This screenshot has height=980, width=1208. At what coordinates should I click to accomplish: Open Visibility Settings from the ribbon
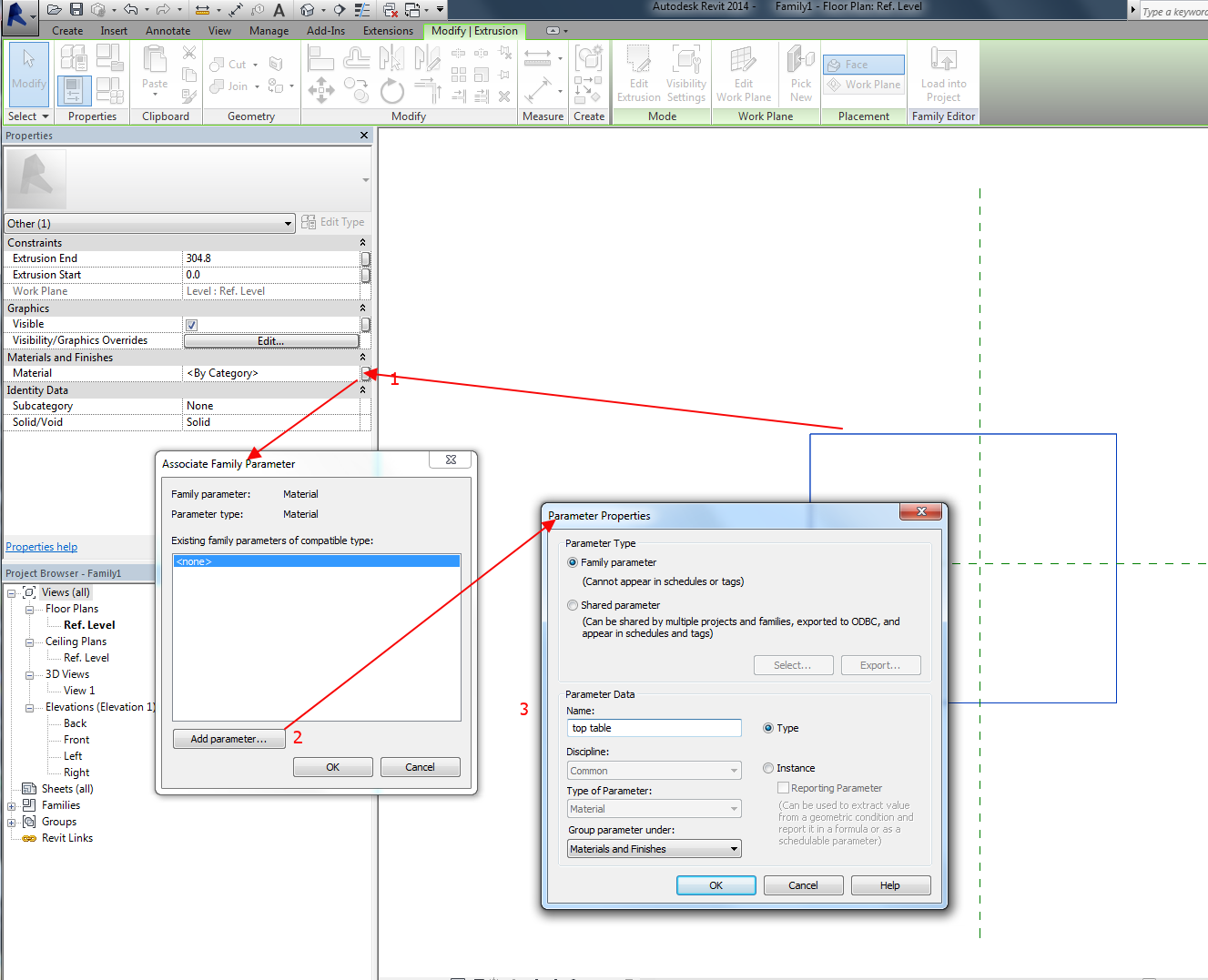[x=686, y=74]
